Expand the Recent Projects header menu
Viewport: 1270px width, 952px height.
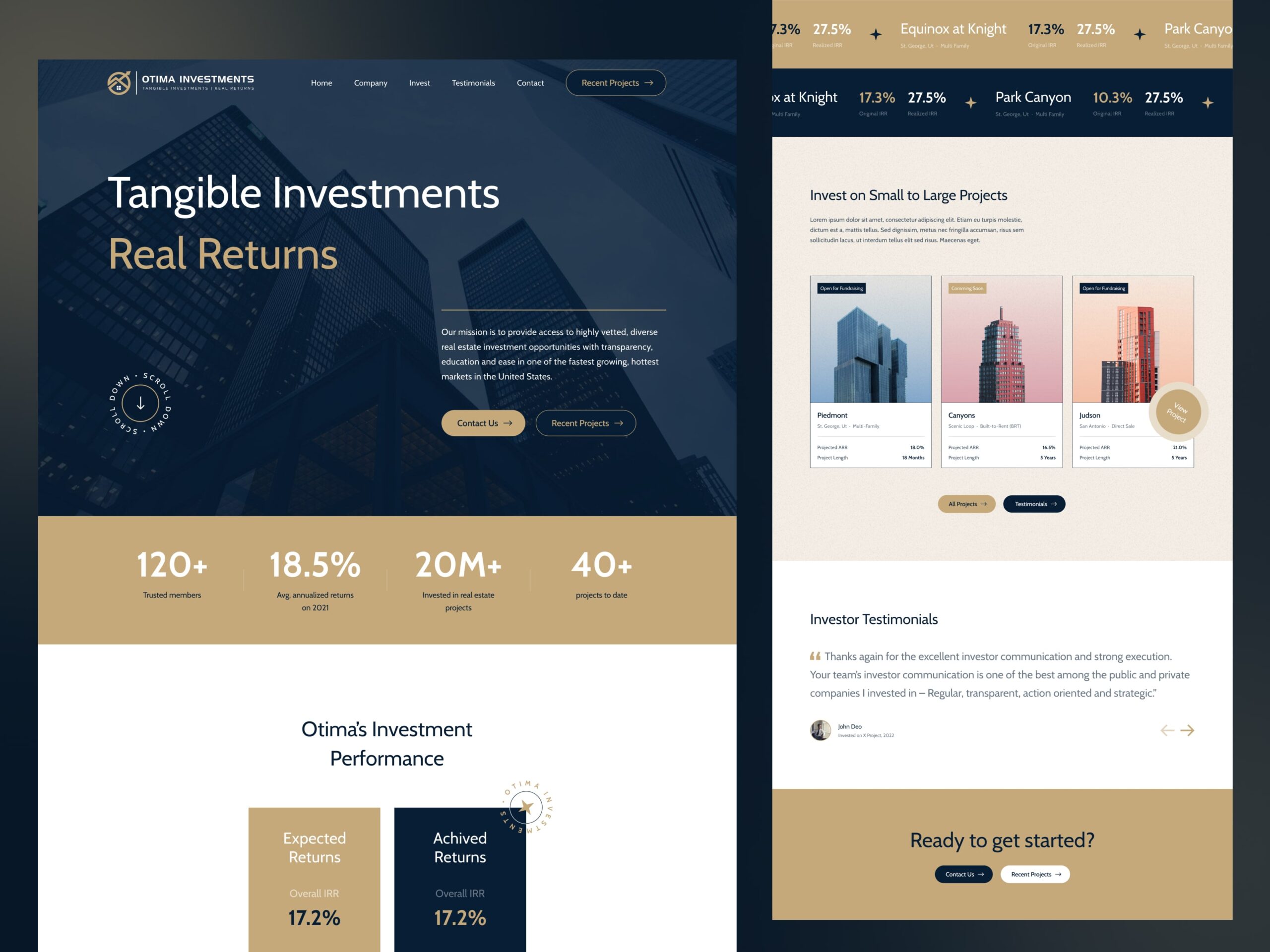tap(614, 83)
